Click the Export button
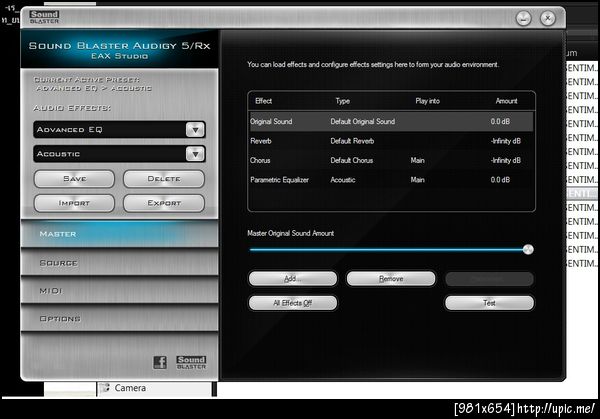 164,203
